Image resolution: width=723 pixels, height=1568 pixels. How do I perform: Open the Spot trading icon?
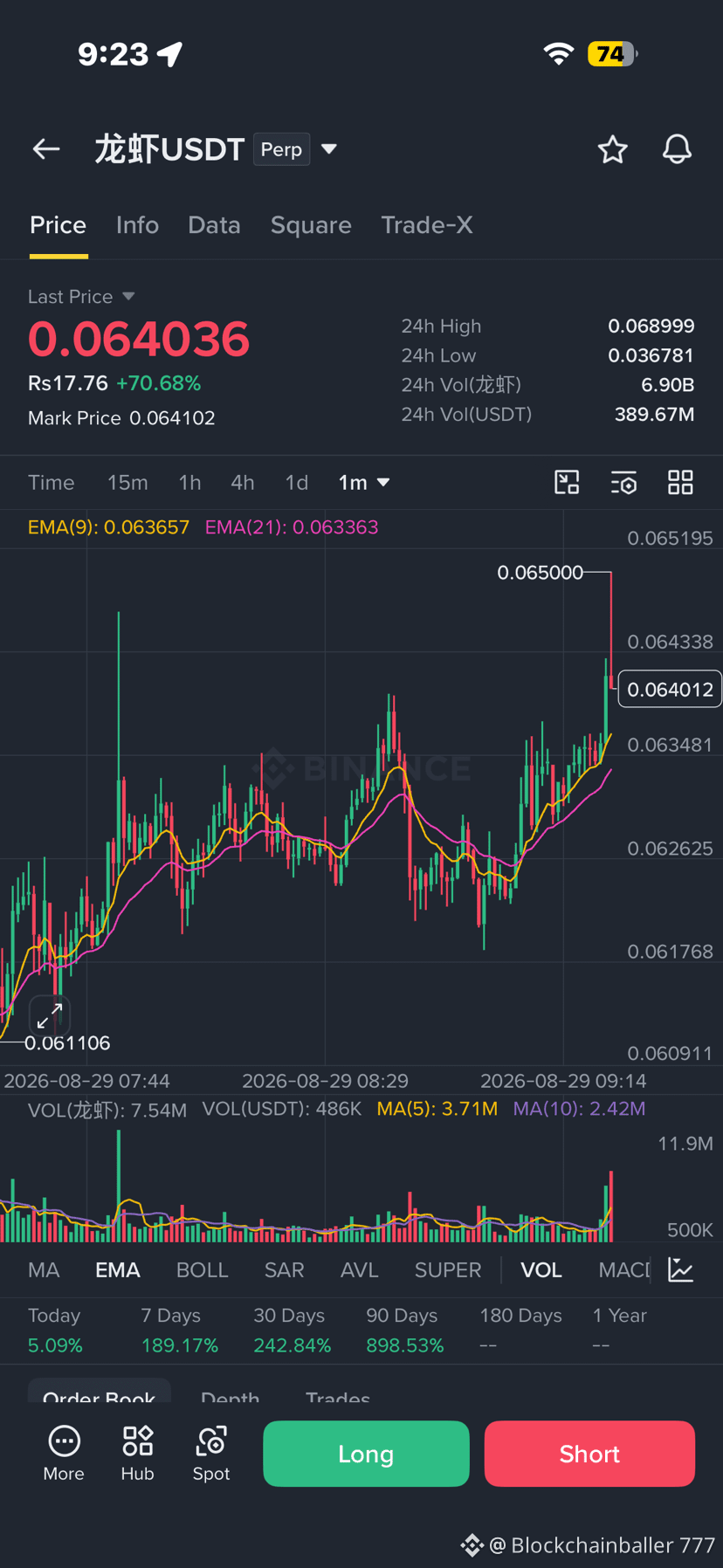pyautogui.click(x=211, y=1454)
